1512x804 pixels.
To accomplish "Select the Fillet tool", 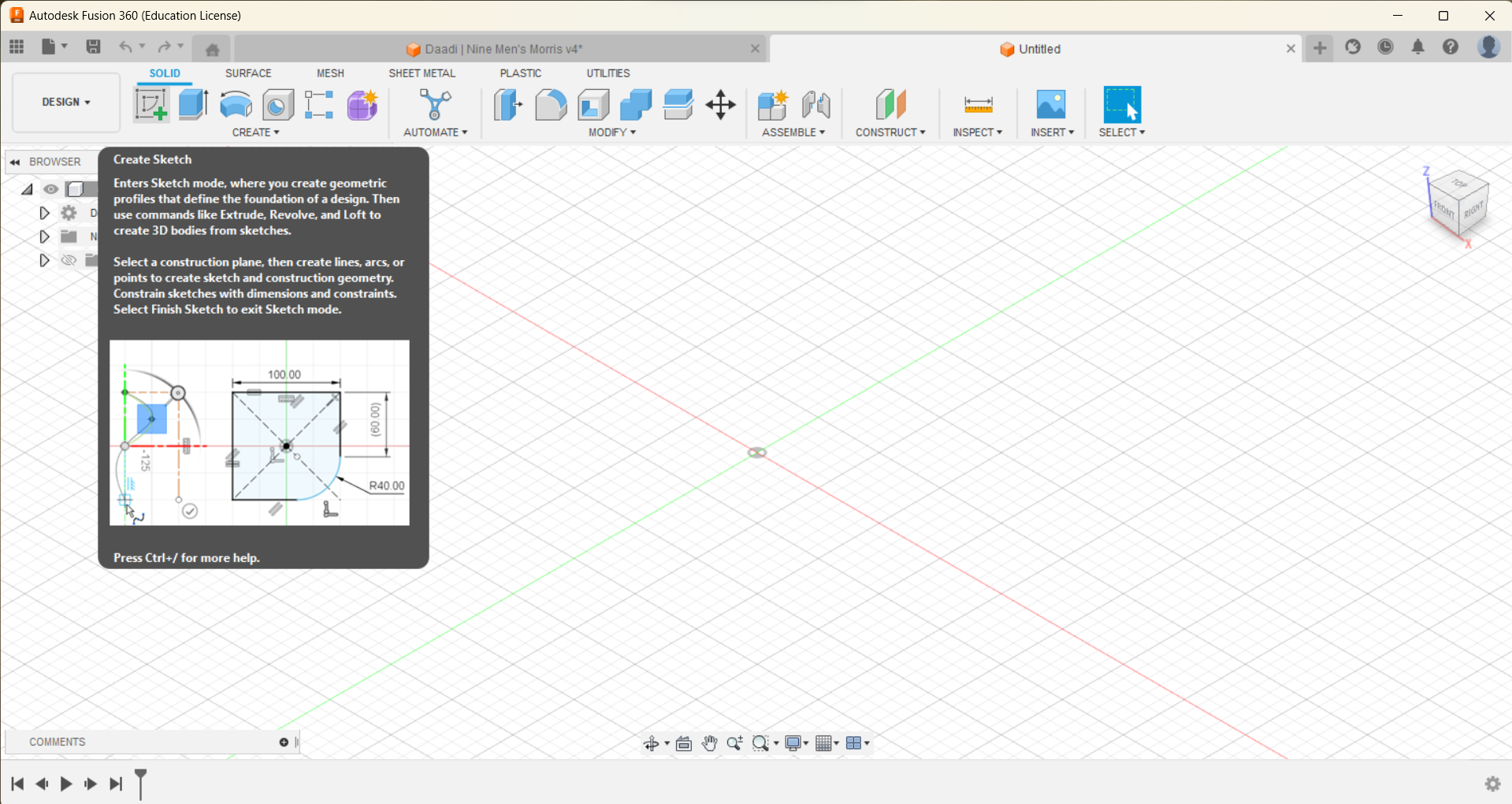I will coord(551,105).
